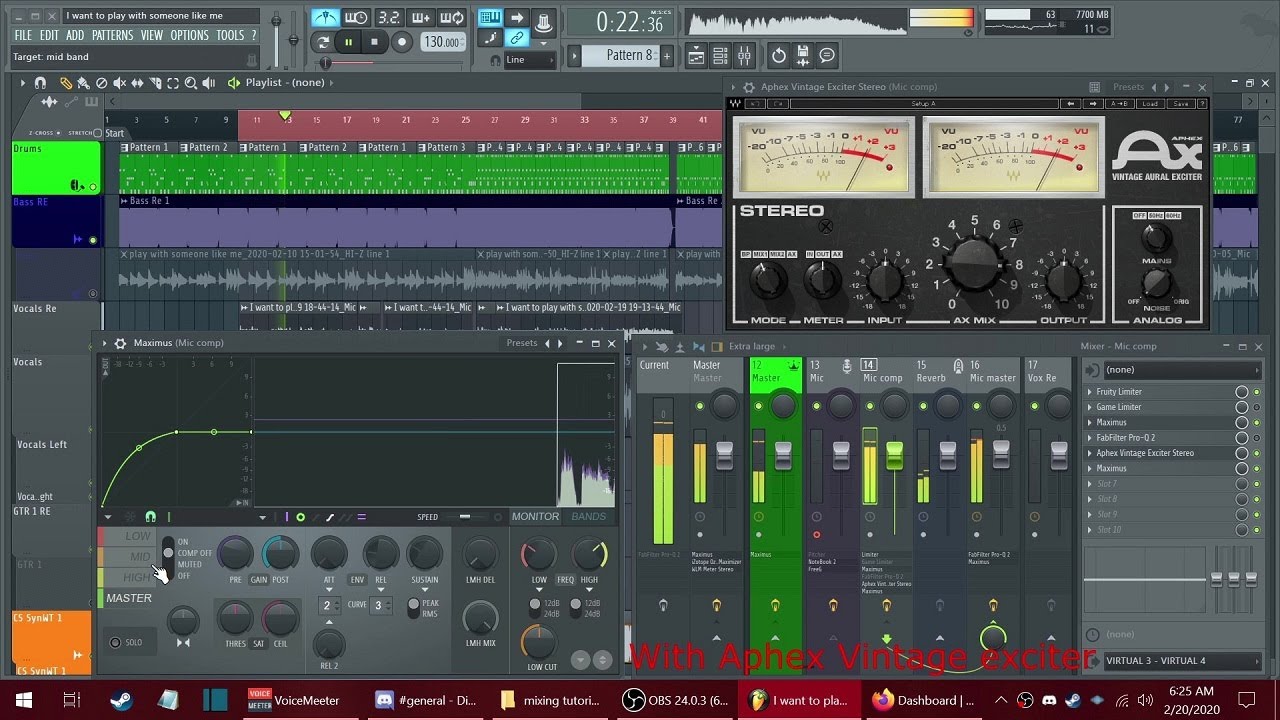Select the playlist pencil draw tool

click(66, 83)
